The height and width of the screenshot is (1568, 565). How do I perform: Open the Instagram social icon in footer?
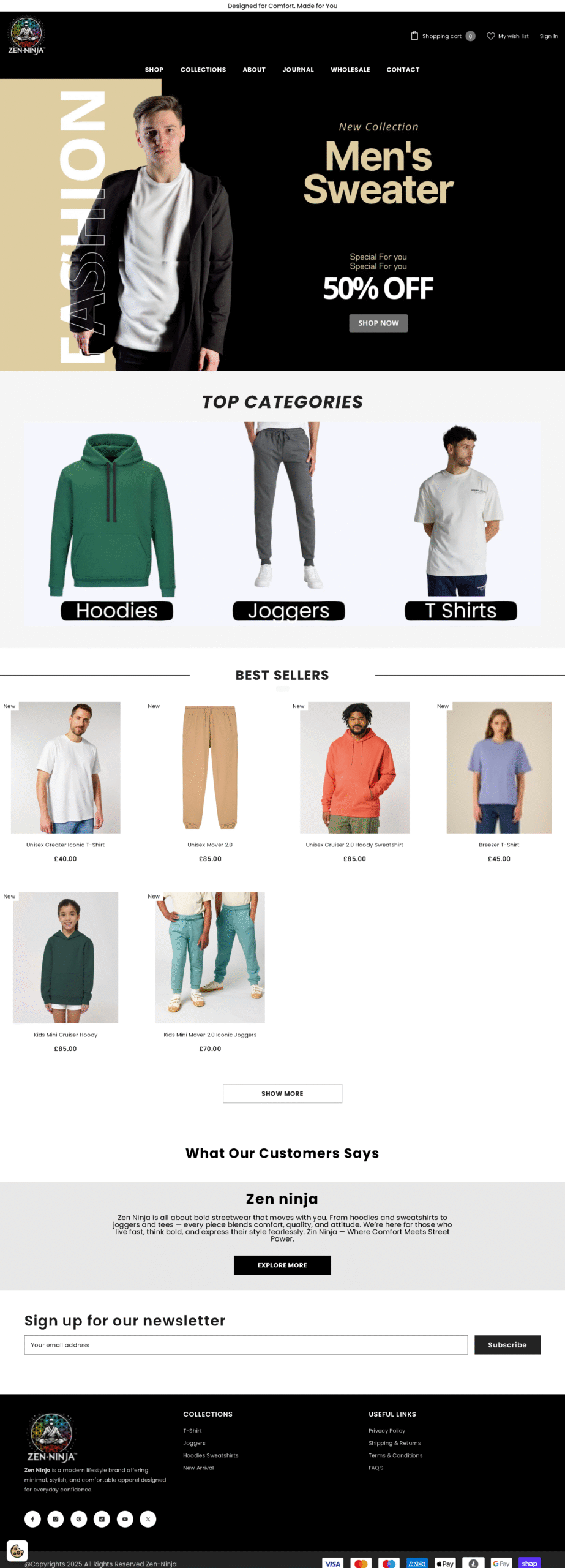[56, 1519]
